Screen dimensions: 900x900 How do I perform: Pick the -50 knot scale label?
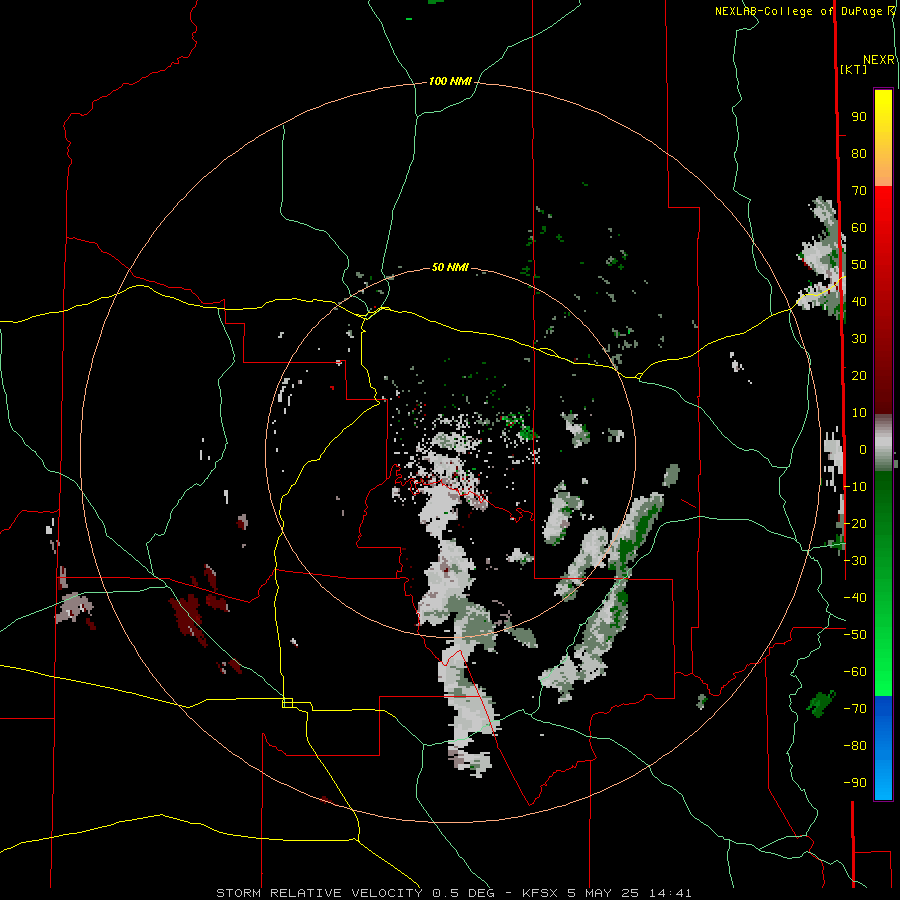[x=855, y=635]
